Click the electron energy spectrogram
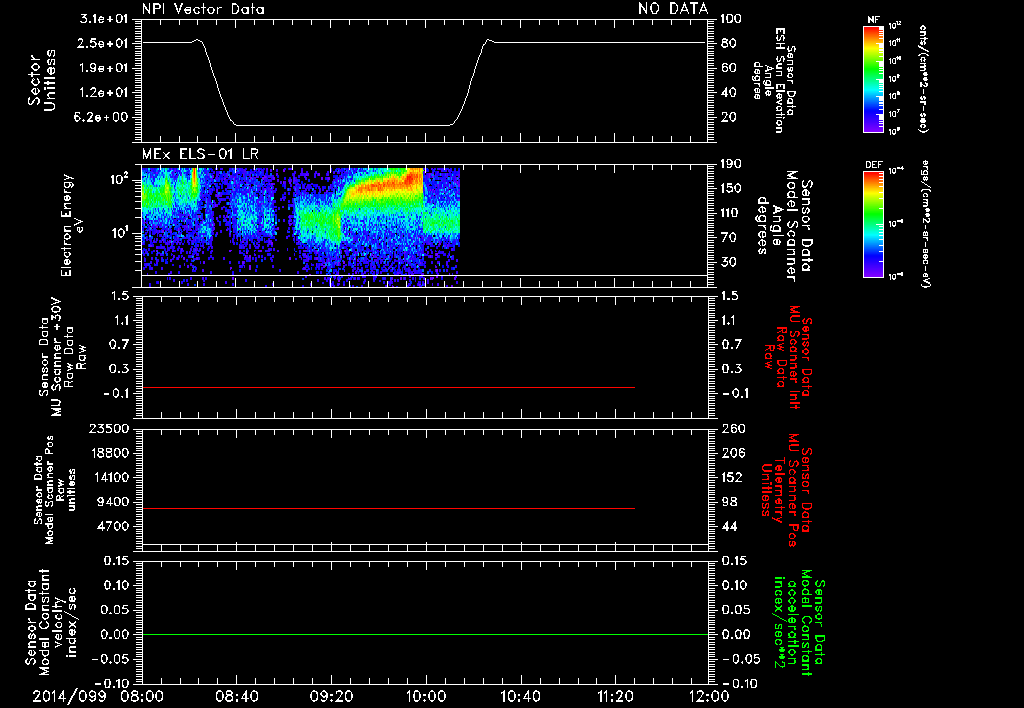The width and height of the screenshot is (1024, 708). 300,225
